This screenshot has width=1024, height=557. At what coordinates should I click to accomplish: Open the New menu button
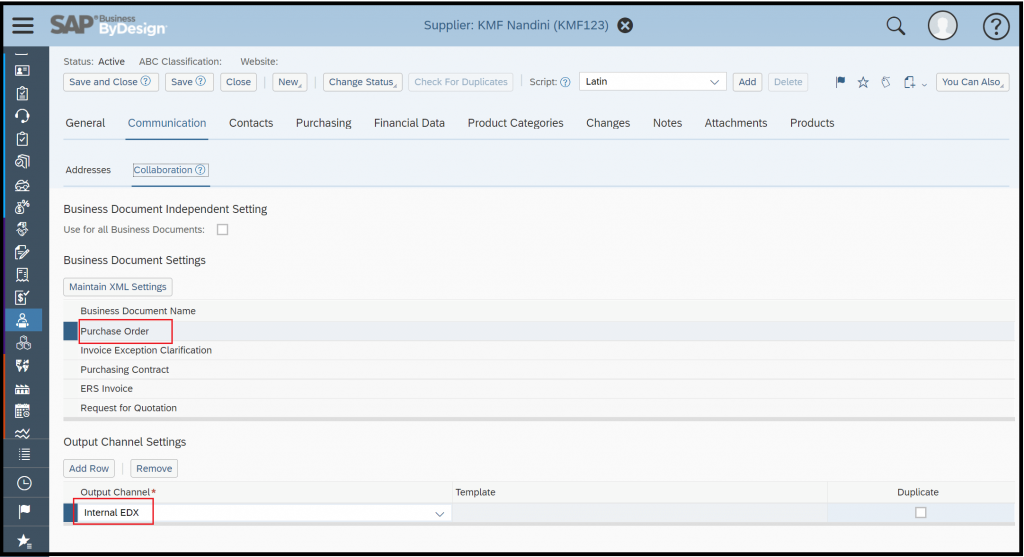[x=289, y=82]
